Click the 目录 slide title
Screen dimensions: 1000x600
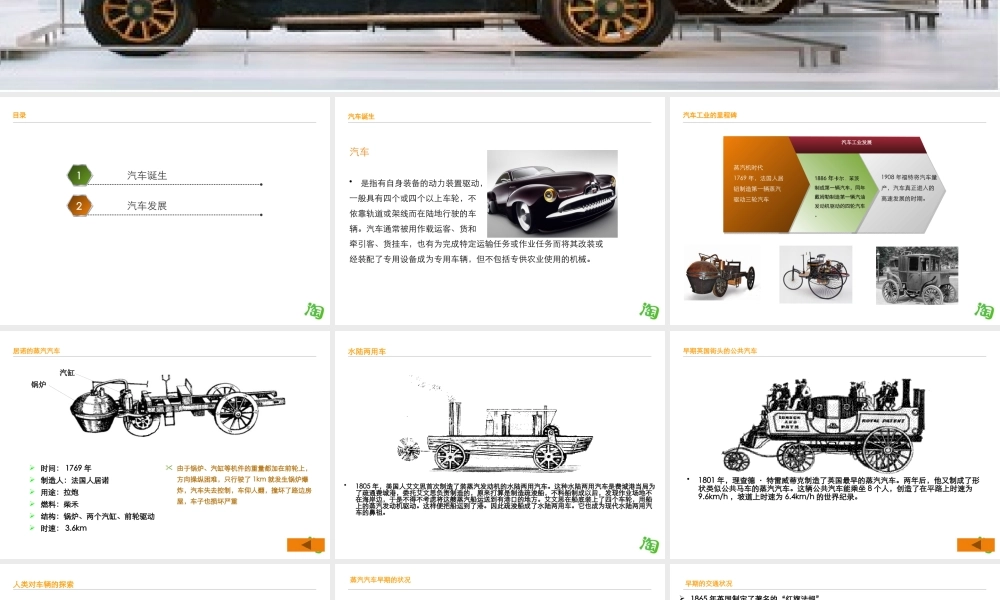(19, 115)
